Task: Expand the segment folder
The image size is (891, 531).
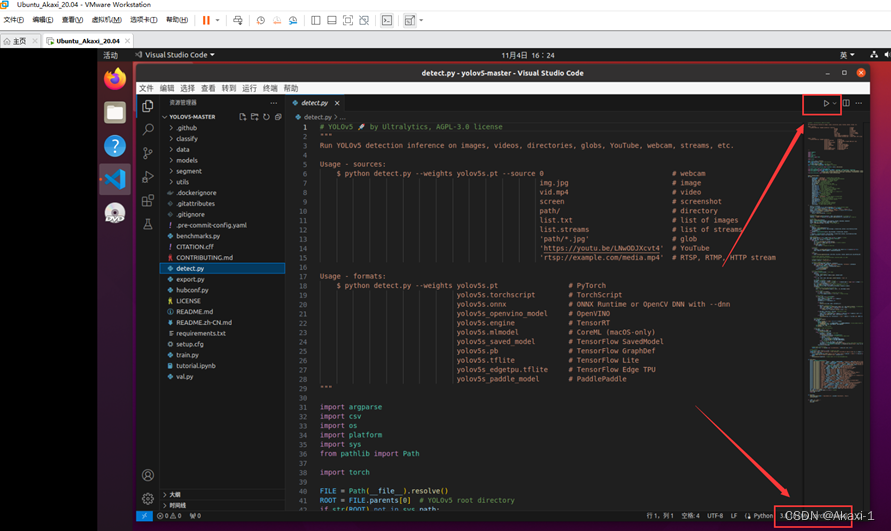Action: (x=189, y=171)
